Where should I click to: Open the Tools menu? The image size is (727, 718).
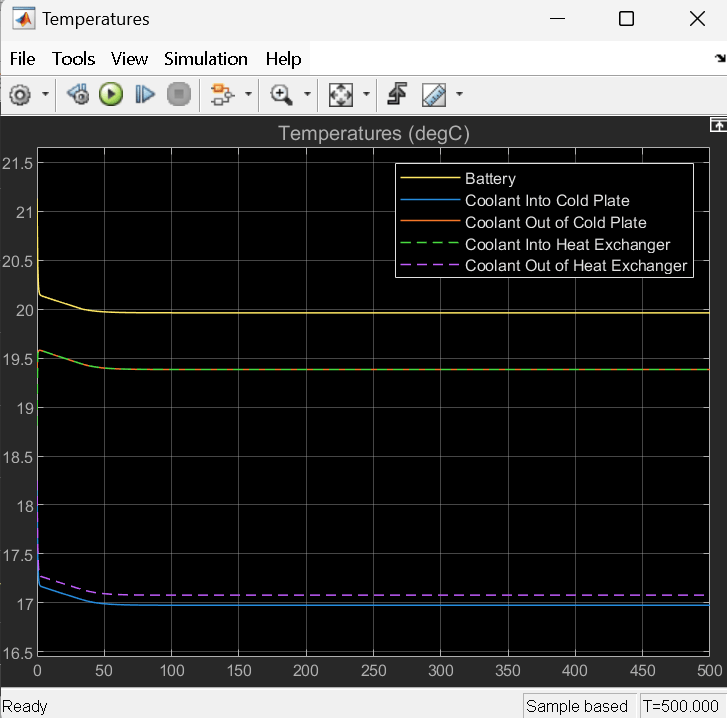point(73,59)
